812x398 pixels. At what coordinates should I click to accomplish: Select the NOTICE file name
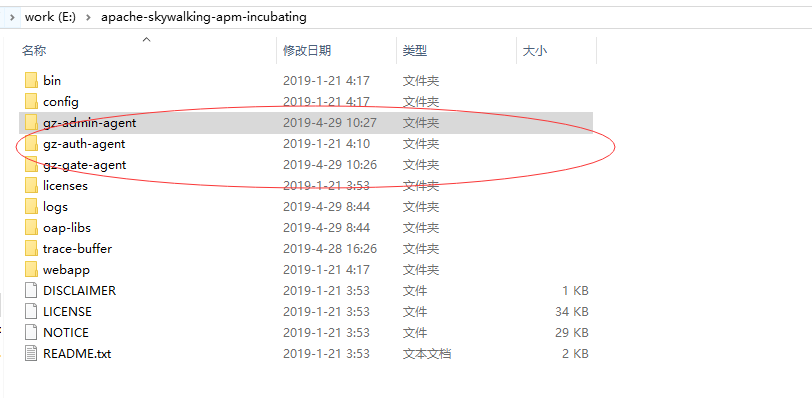66,332
